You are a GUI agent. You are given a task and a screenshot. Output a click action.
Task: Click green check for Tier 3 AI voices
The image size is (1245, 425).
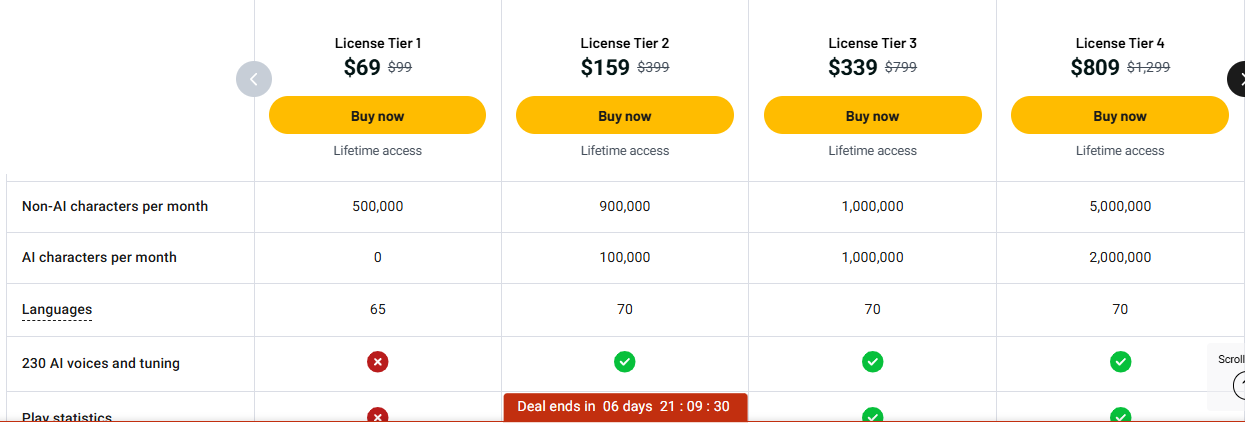(x=872, y=362)
